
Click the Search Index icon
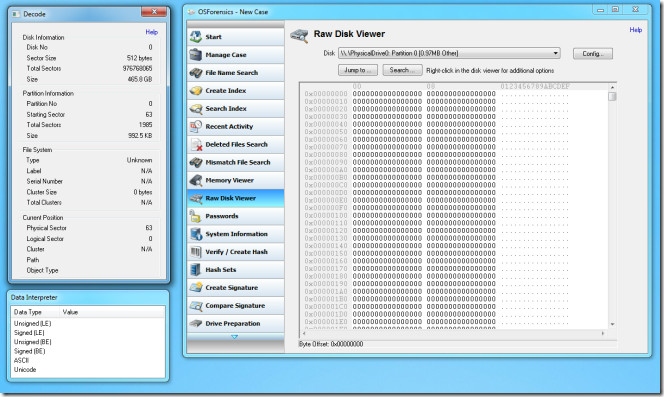[196, 108]
